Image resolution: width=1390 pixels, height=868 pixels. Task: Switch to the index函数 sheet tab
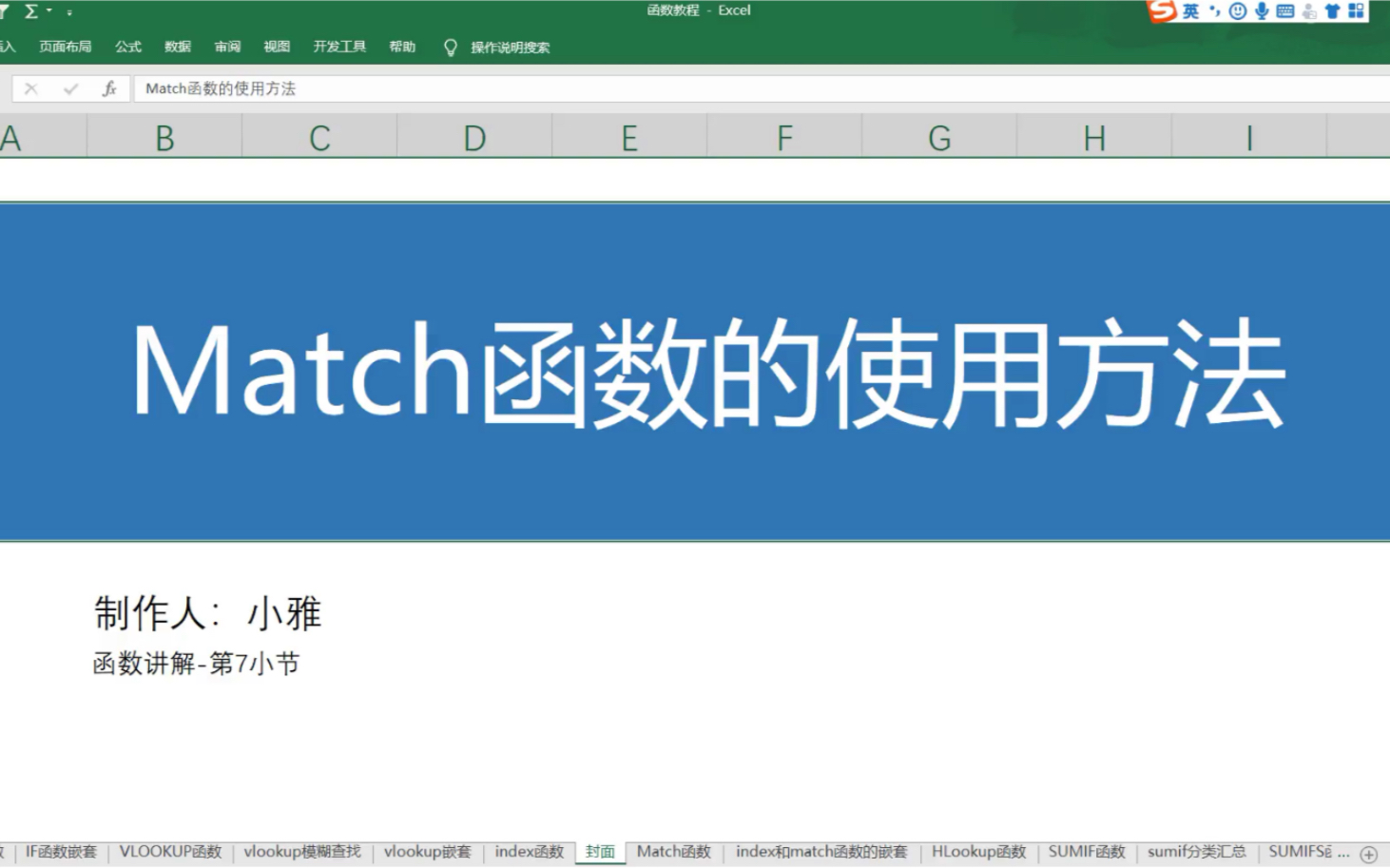[x=530, y=852]
